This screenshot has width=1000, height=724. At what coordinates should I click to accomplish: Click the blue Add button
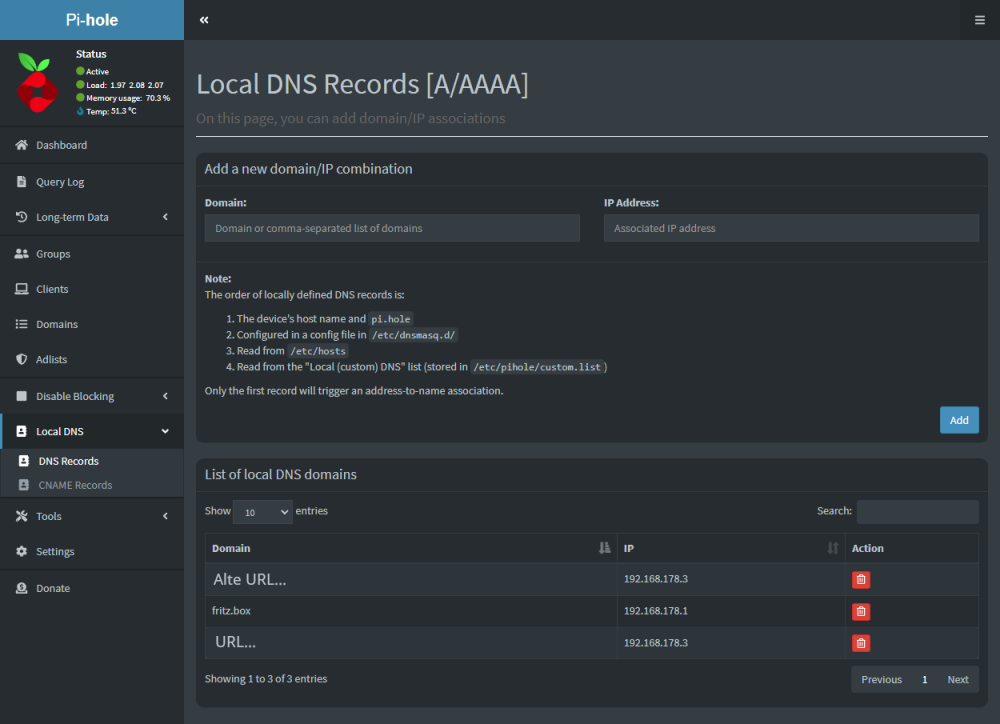pos(959,420)
